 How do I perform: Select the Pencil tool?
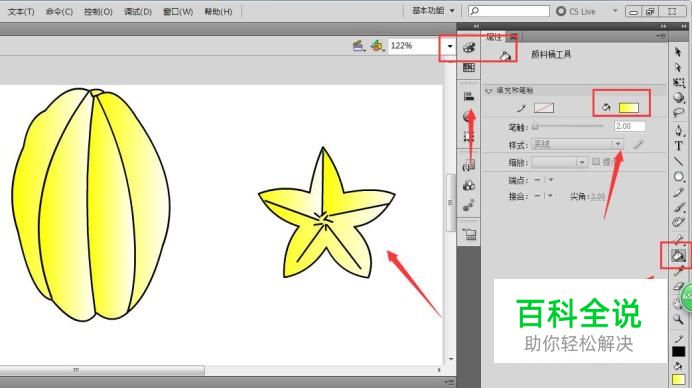(x=679, y=192)
